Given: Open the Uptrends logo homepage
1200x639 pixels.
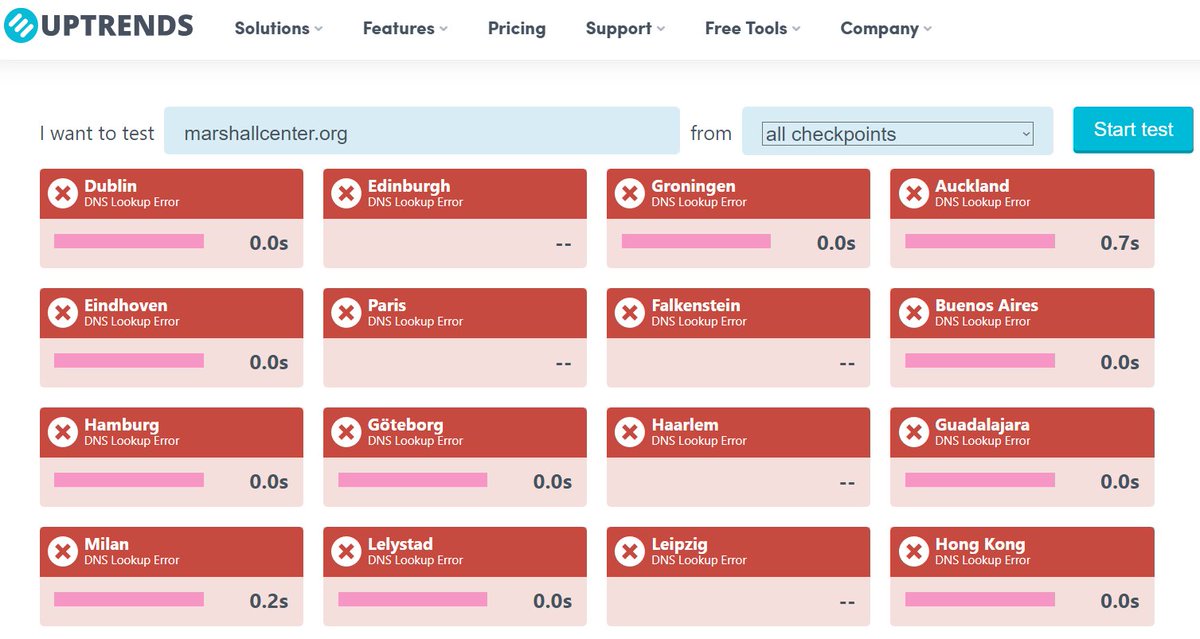Looking at the screenshot, I should click(x=97, y=27).
